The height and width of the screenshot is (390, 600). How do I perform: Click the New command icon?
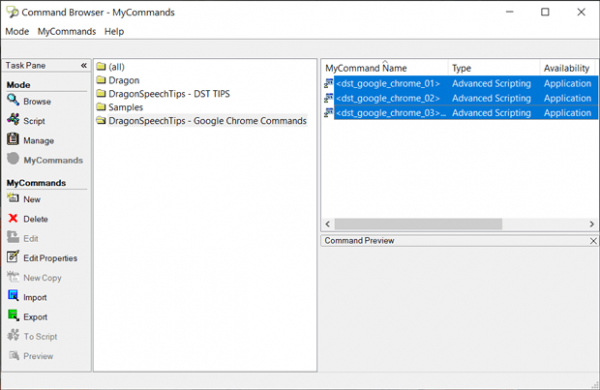[x=13, y=198]
